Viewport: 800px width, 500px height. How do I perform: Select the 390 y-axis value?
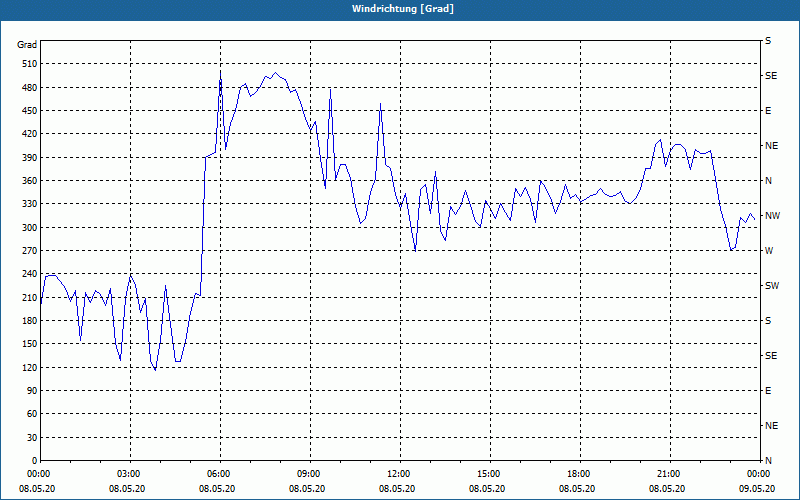pos(30,158)
